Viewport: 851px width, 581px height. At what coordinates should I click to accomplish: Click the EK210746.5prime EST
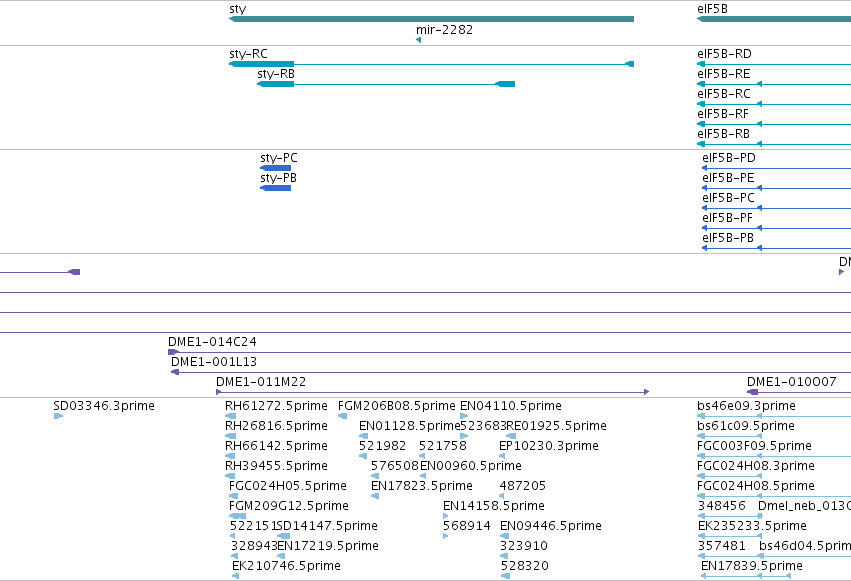236,576
